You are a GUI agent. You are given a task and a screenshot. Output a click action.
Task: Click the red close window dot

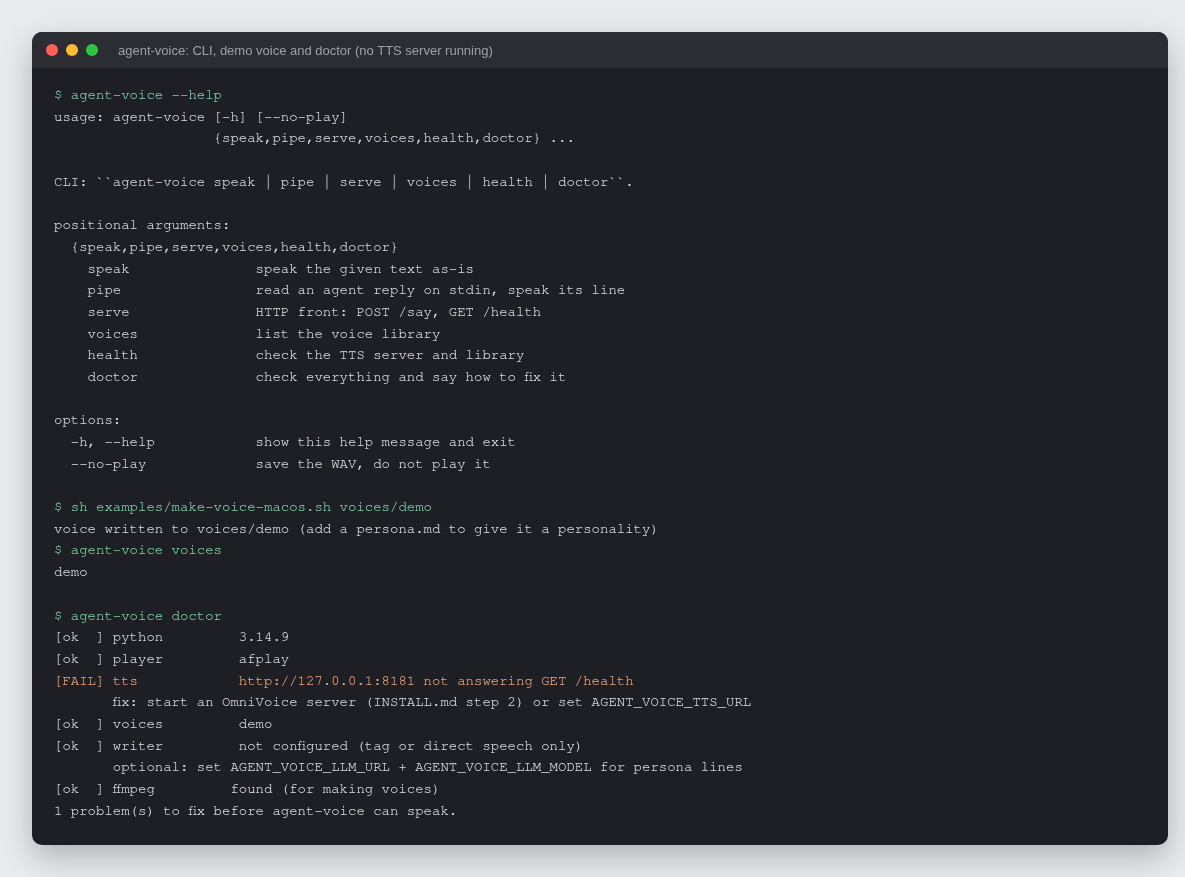pos(52,50)
